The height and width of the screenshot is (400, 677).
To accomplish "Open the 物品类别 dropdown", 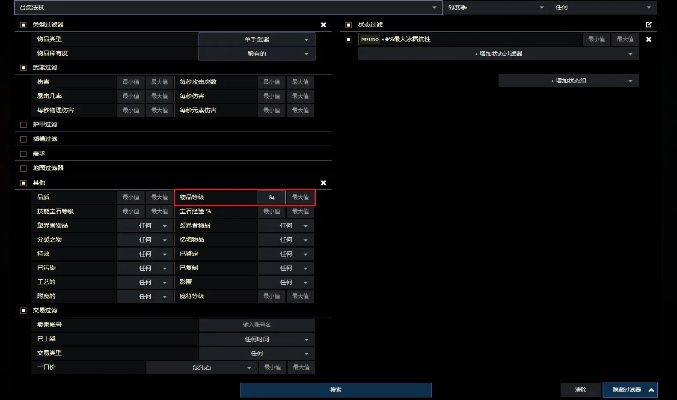I will (x=255, y=38).
